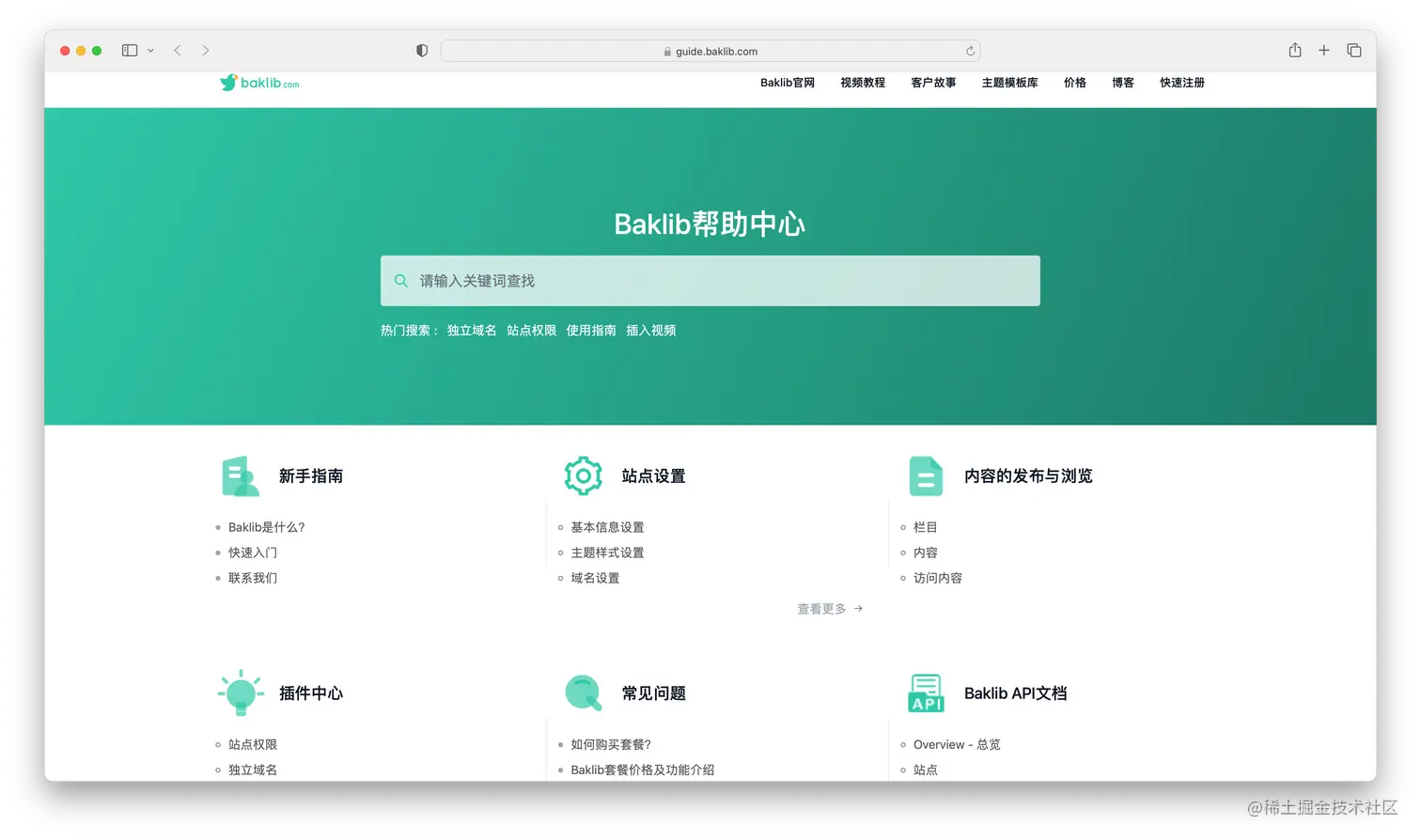Image resolution: width=1421 pixels, height=840 pixels.
Task: Open the 主题模板库 nav item
Action: [1010, 83]
